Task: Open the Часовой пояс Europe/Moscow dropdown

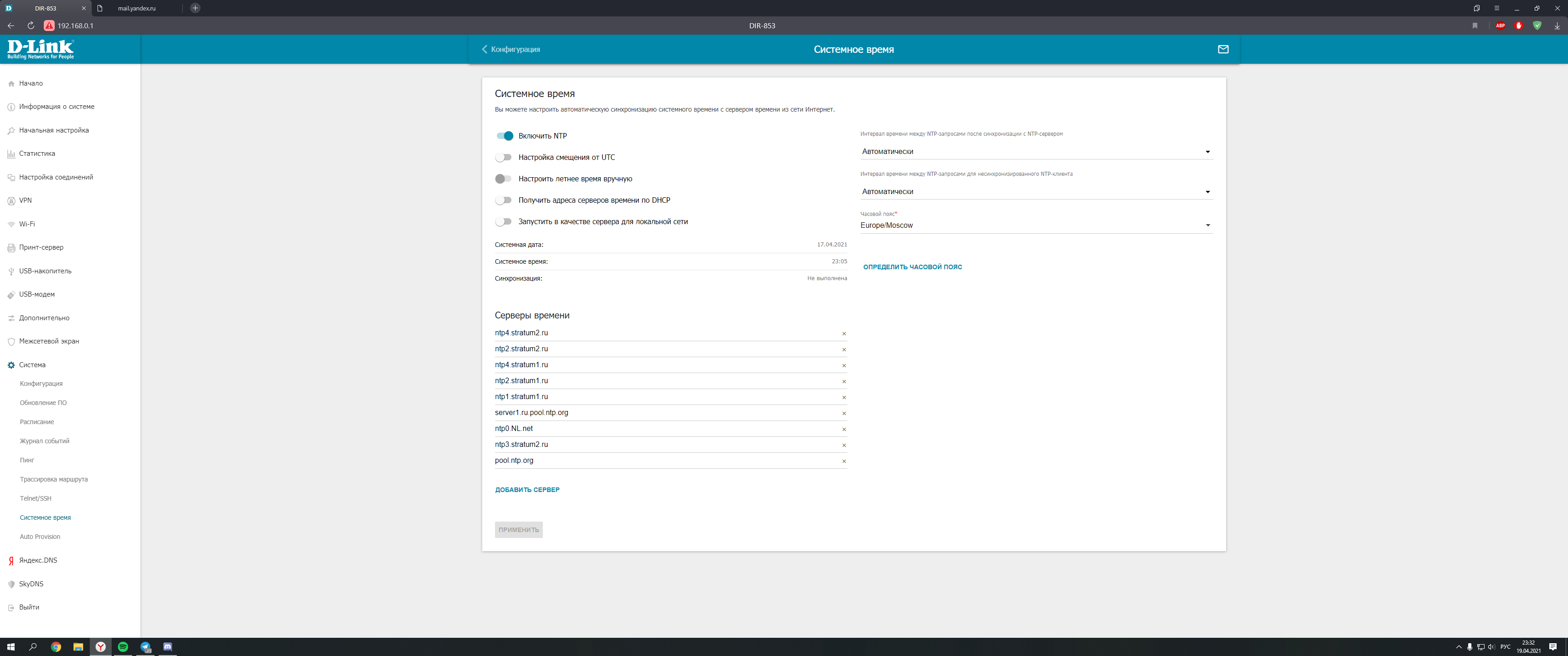Action: (x=1036, y=225)
